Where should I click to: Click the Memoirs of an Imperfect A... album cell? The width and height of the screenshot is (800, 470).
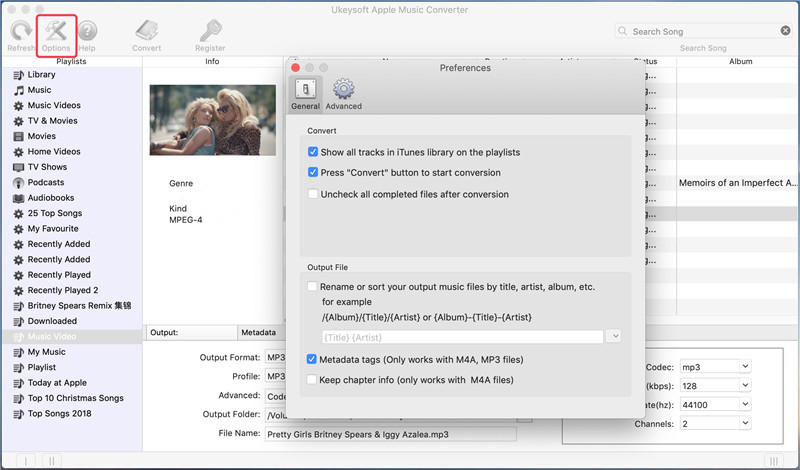[738, 183]
